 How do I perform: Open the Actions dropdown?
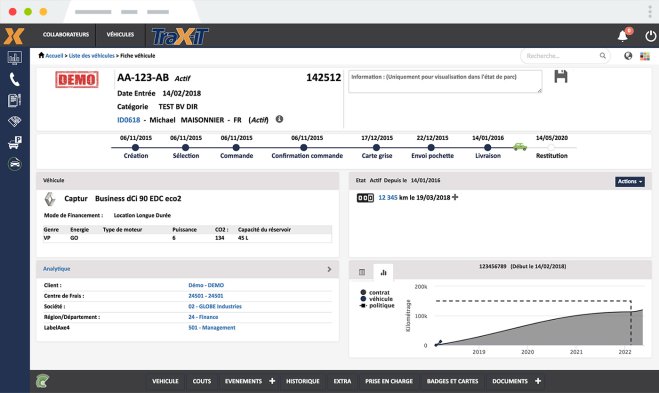tap(630, 182)
